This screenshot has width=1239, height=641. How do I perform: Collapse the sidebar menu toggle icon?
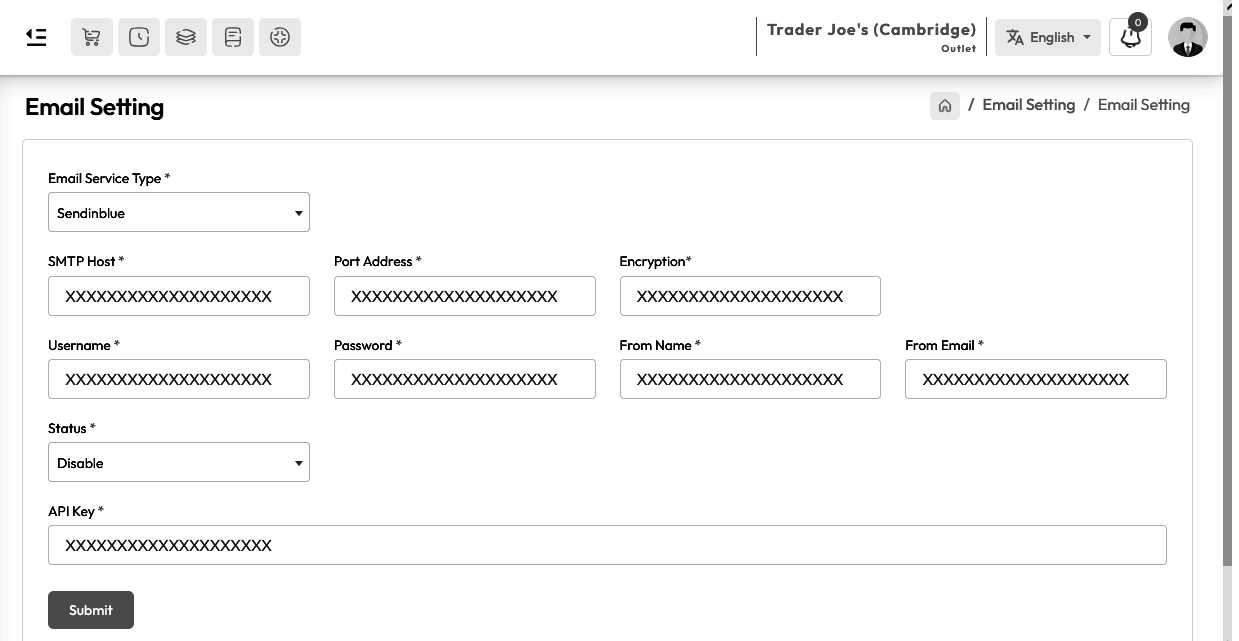click(x=36, y=38)
